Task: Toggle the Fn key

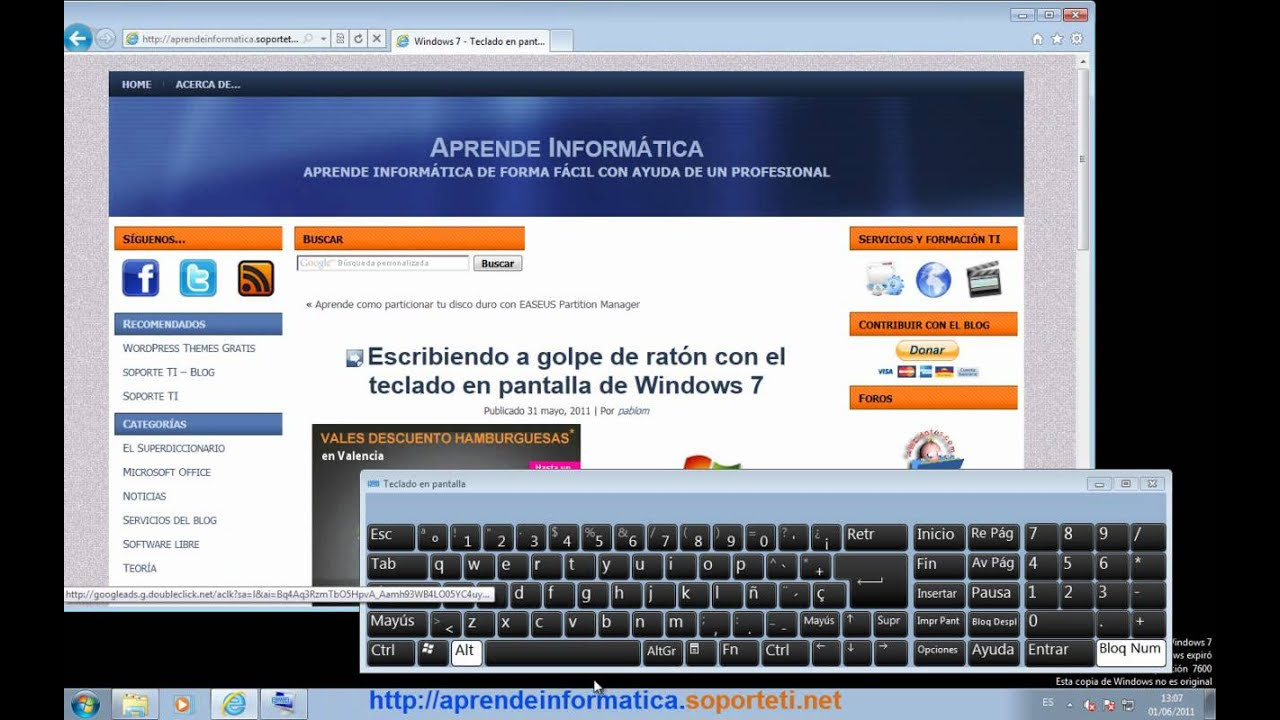Action: (x=738, y=652)
